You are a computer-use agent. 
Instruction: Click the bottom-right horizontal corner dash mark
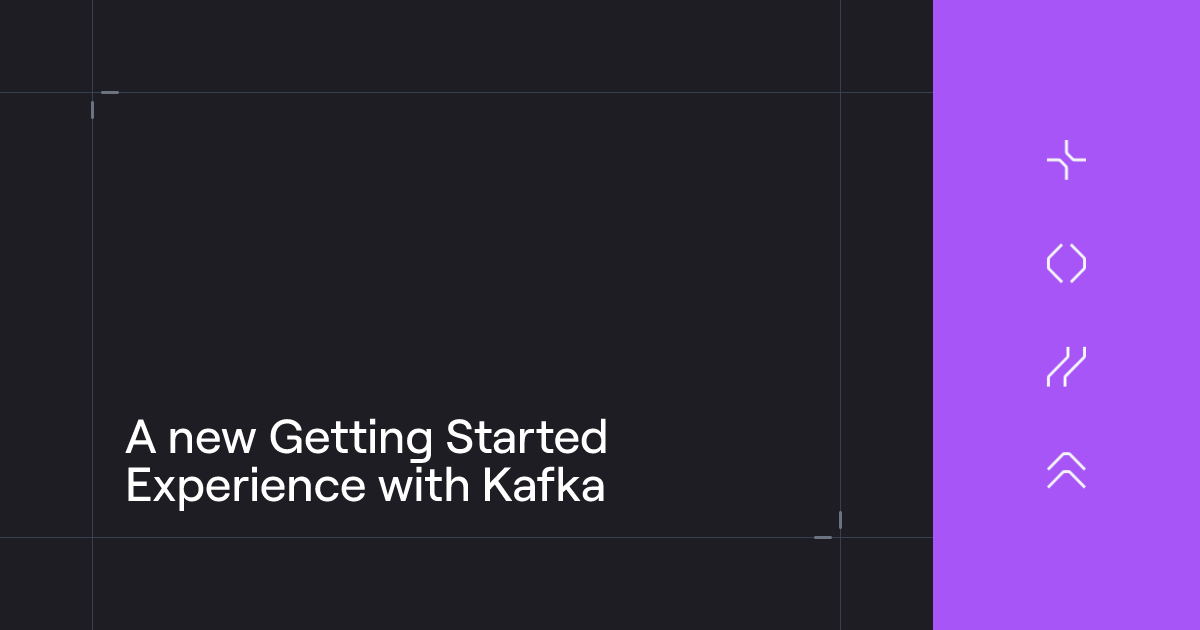click(823, 537)
